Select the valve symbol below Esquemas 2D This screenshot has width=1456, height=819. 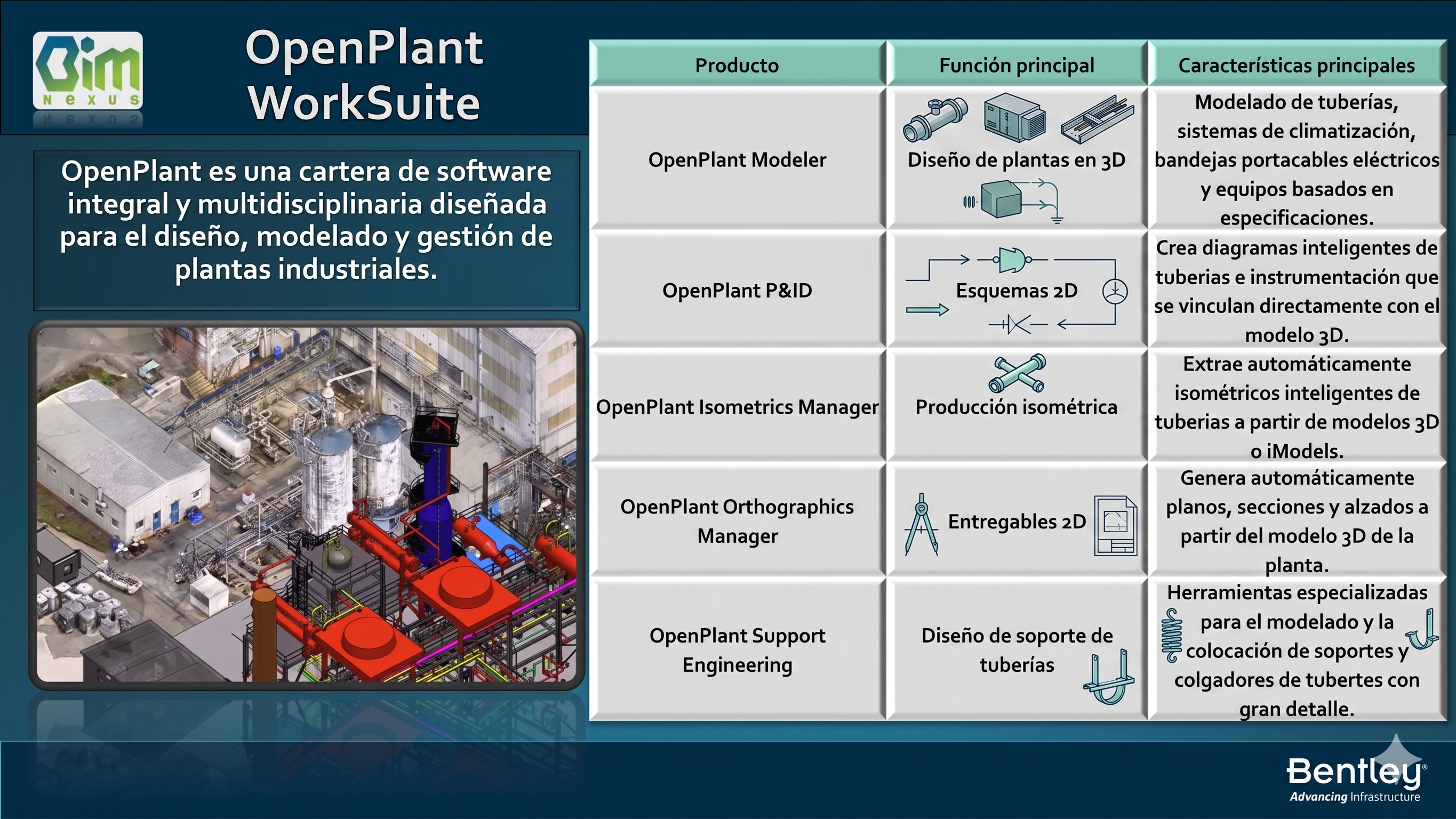[x=1018, y=324]
